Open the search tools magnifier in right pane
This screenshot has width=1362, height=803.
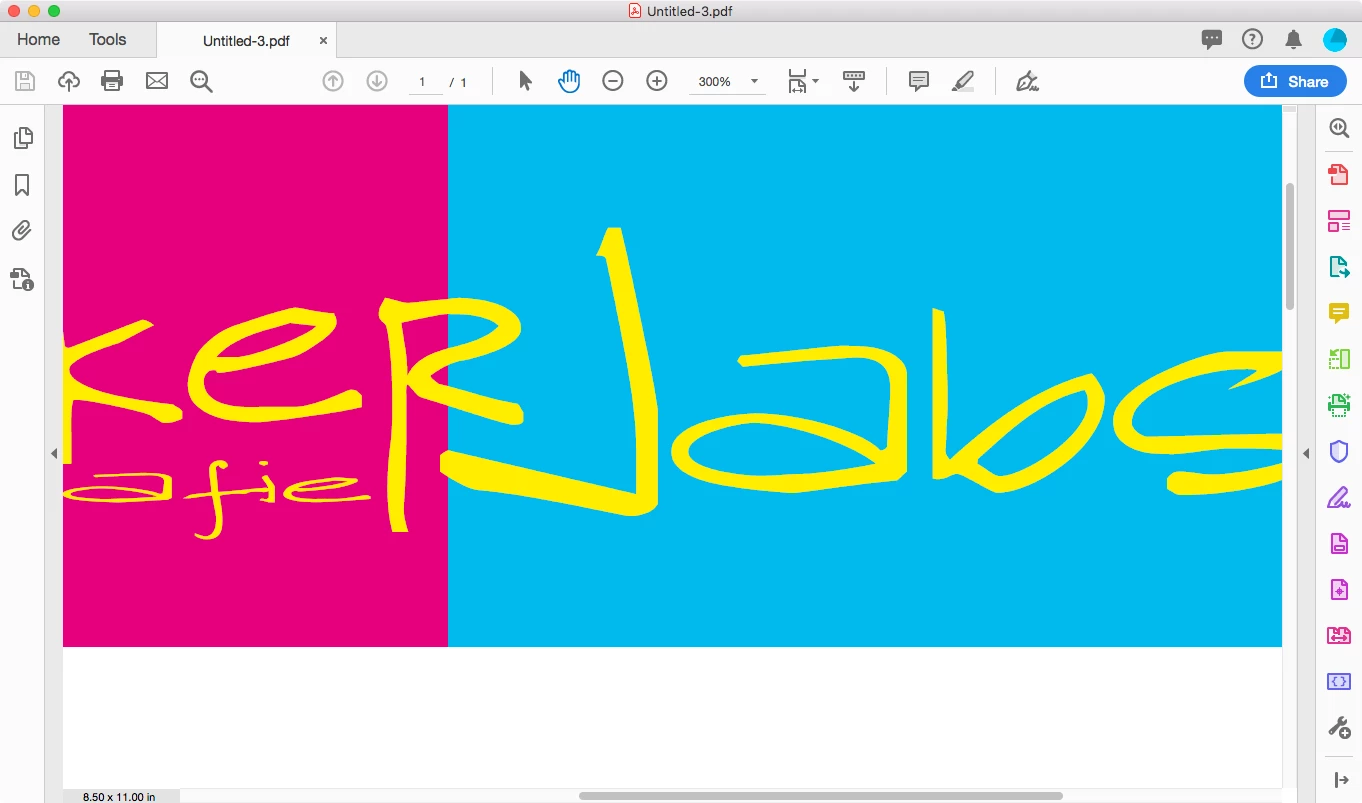(1339, 128)
